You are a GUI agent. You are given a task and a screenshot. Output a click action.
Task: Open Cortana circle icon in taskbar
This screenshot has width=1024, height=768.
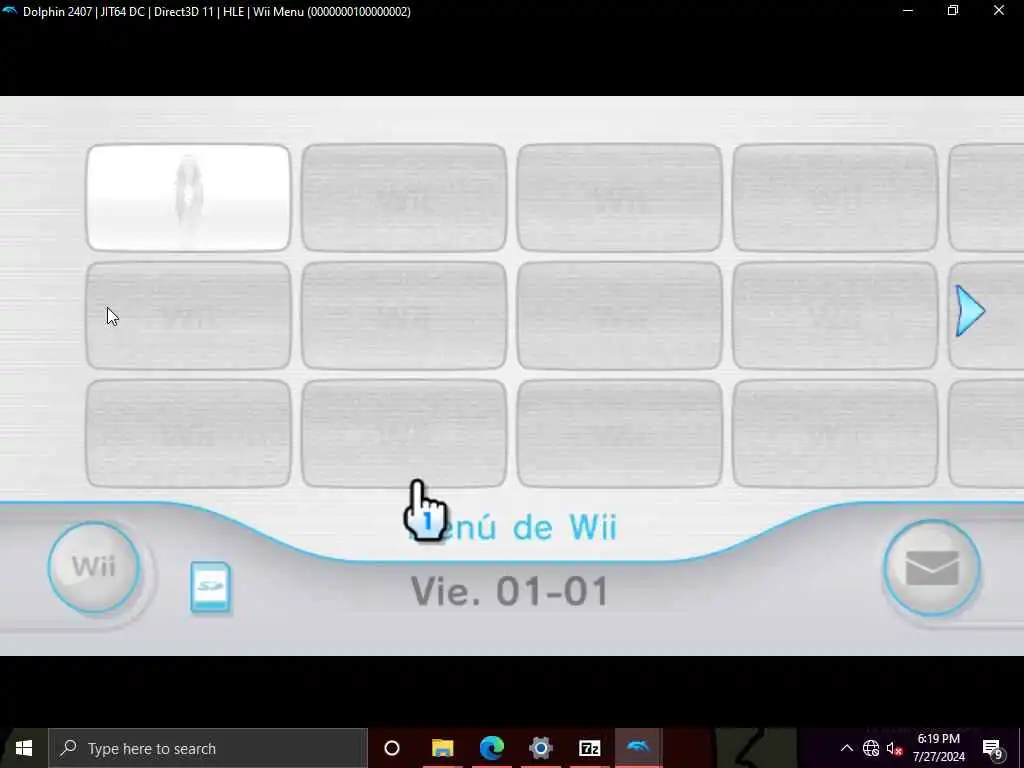pyautogui.click(x=392, y=748)
